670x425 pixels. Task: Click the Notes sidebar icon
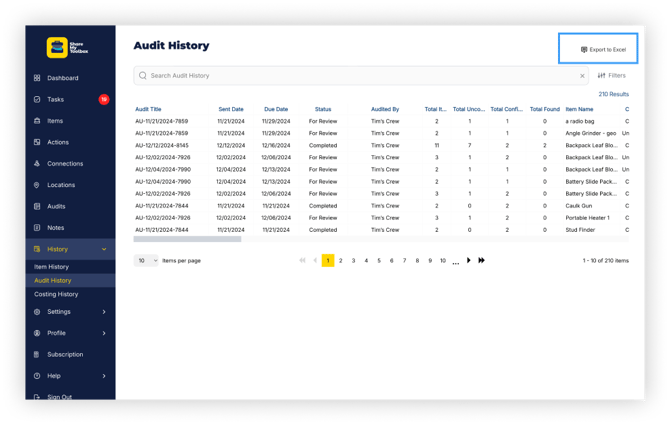37,227
